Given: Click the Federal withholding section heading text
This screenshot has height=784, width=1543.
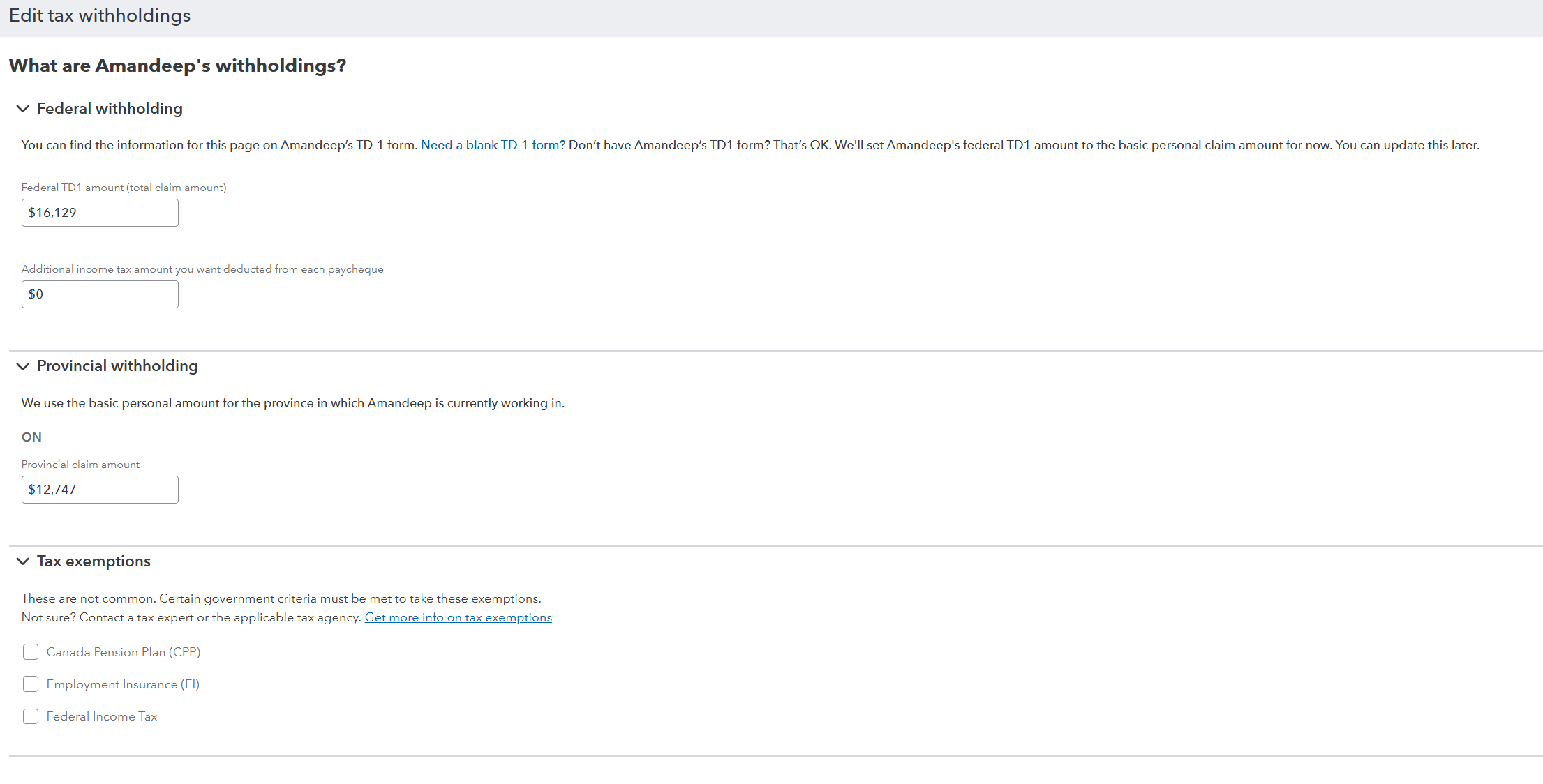Looking at the screenshot, I should pyautogui.click(x=110, y=109).
